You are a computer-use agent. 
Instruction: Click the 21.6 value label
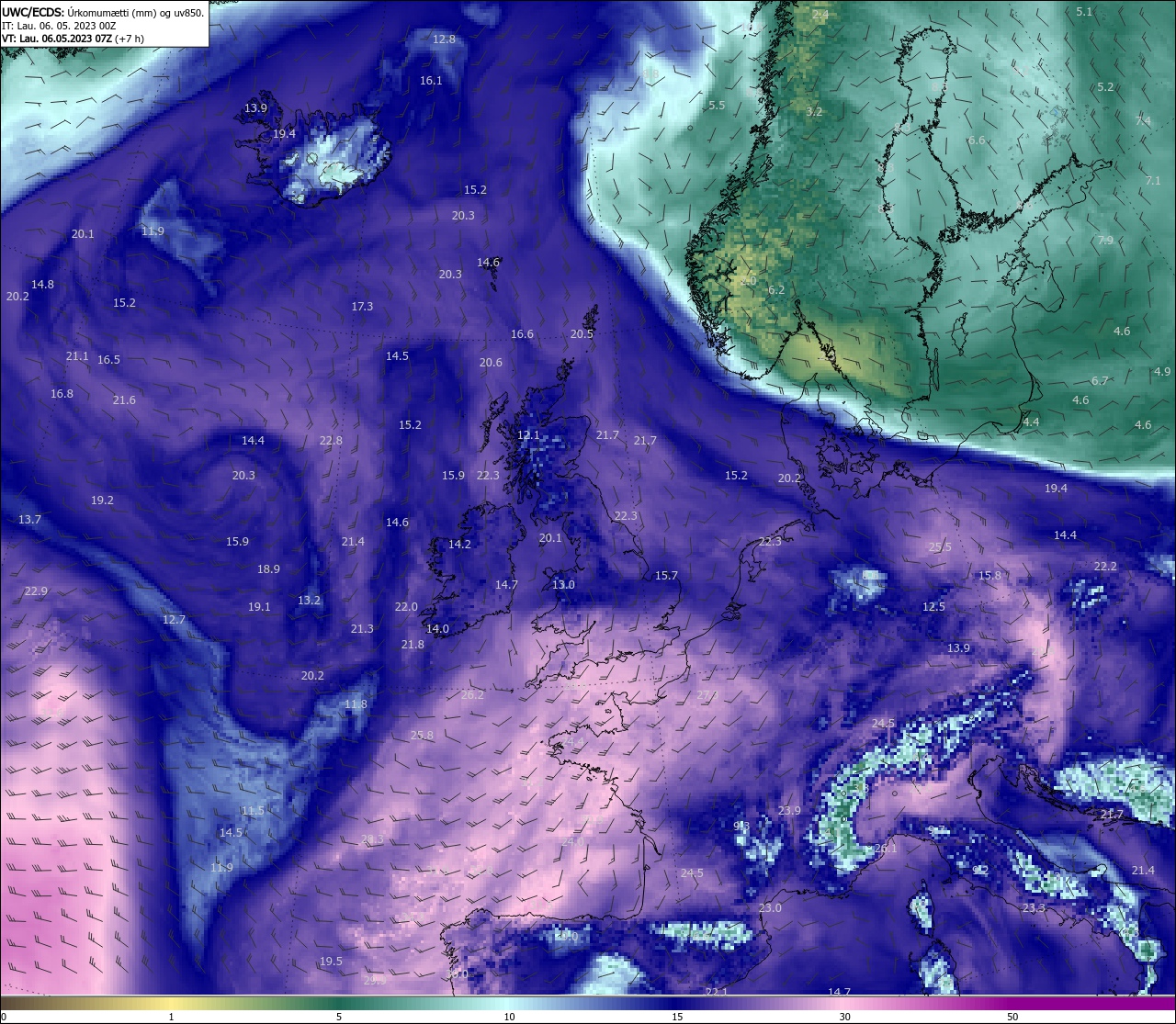pos(124,399)
